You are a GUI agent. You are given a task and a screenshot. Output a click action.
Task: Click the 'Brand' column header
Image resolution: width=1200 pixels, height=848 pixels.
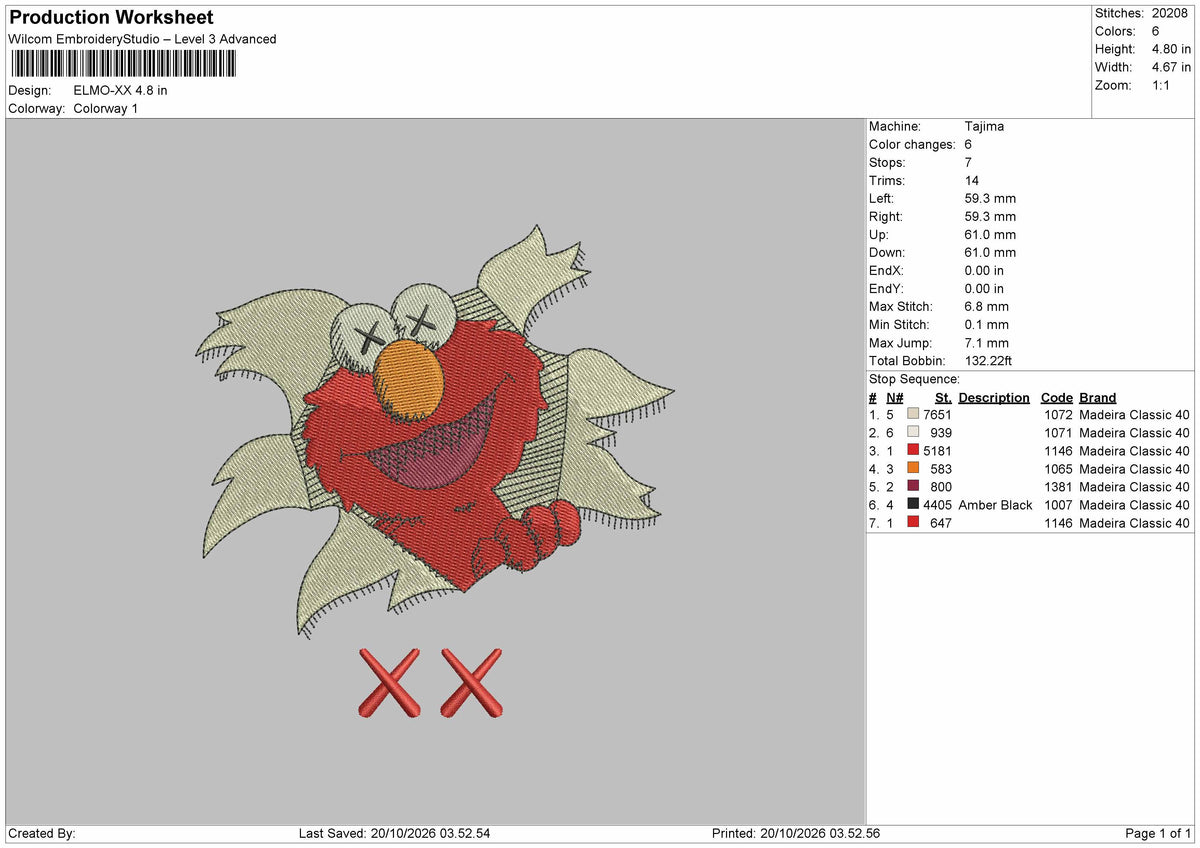tap(1097, 397)
